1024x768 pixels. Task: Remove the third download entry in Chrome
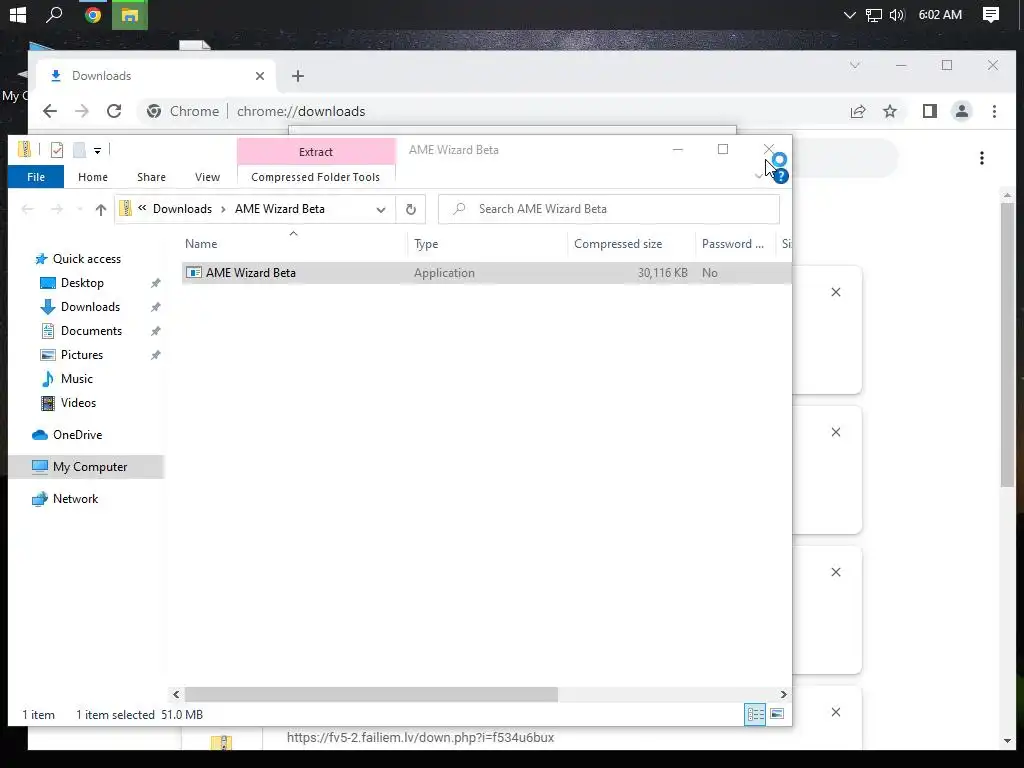click(836, 572)
